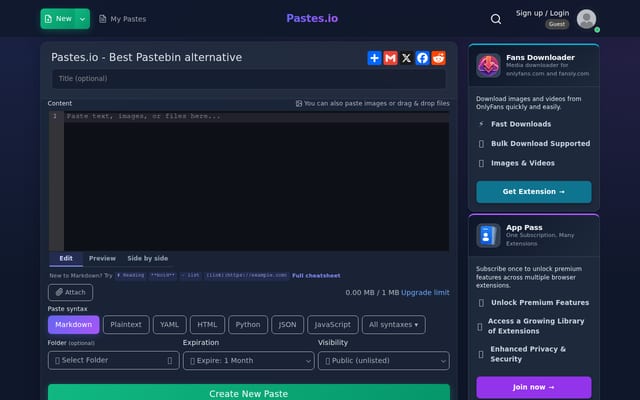Switch to the Edit tab
Viewport: 640px width, 400px height.
coord(66,258)
